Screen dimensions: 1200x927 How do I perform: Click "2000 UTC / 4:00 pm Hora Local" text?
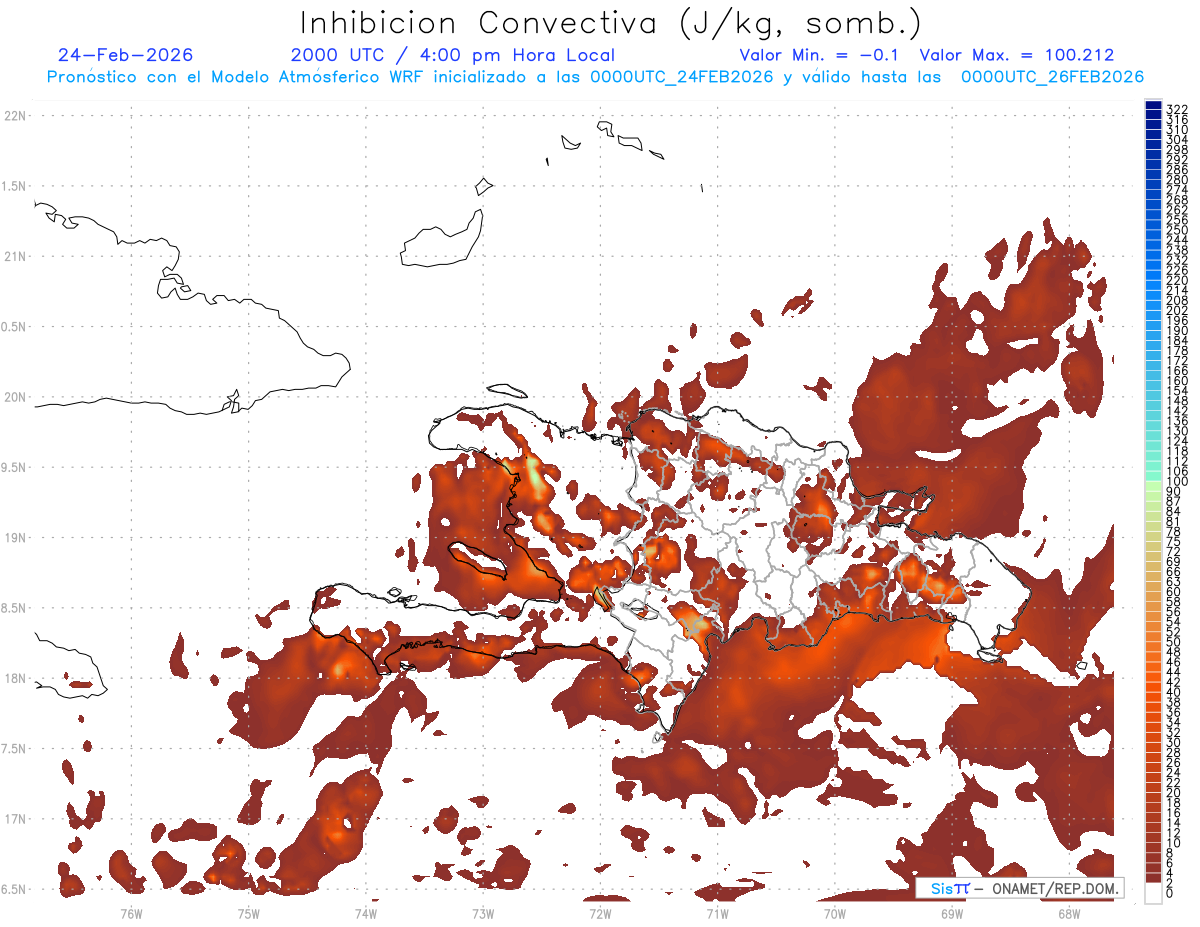453,55
